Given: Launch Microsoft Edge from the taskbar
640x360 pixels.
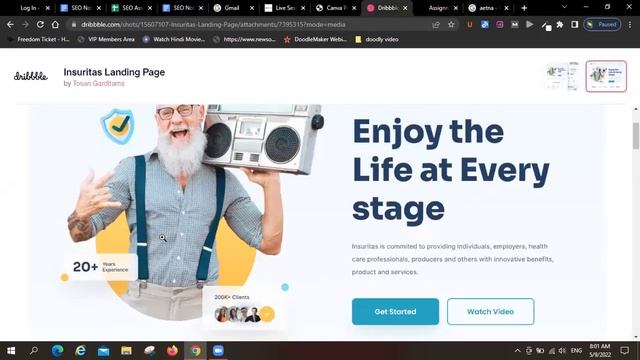Looking at the screenshot, I should (57, 351).
